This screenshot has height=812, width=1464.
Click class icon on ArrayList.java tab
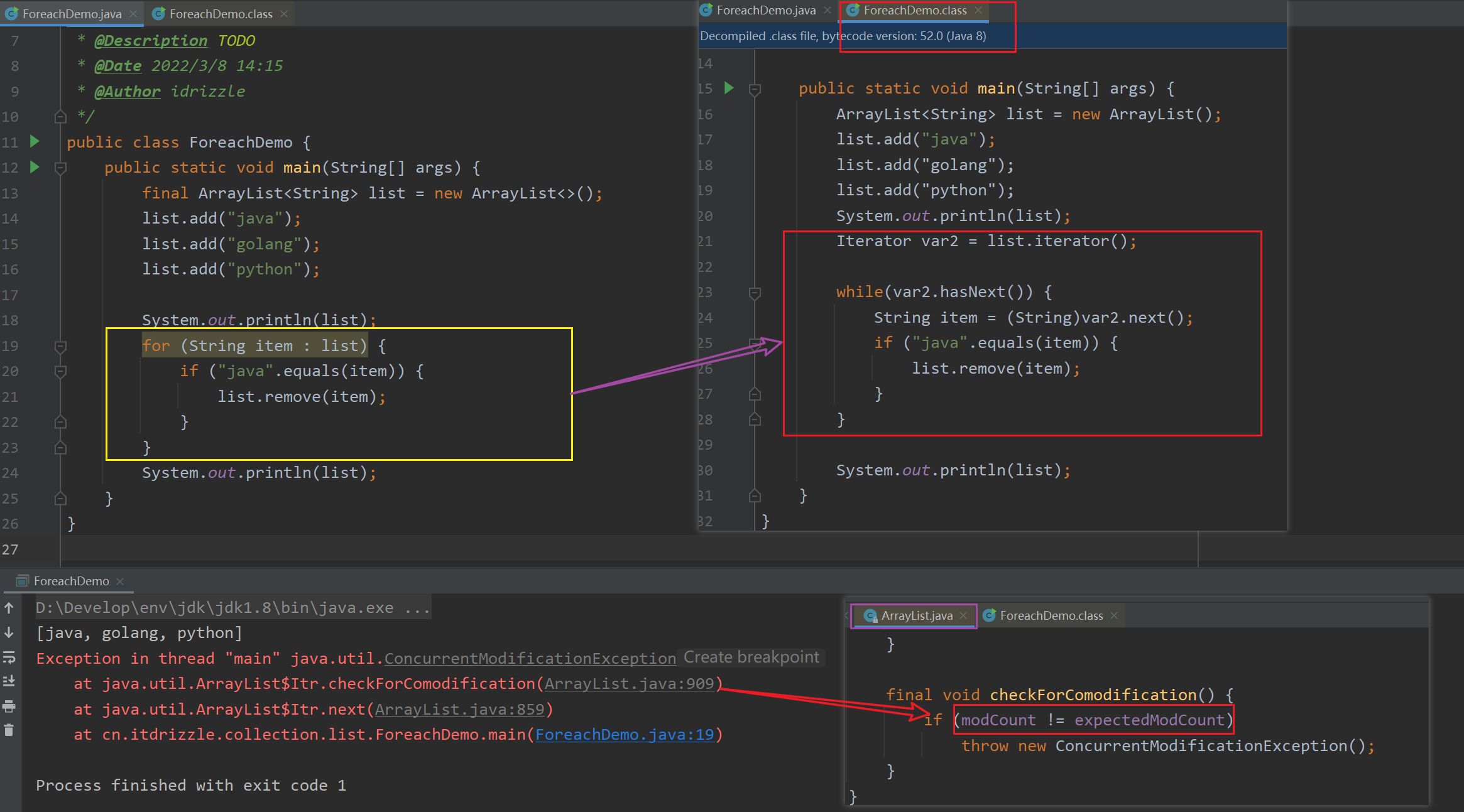tap(870, 616)
